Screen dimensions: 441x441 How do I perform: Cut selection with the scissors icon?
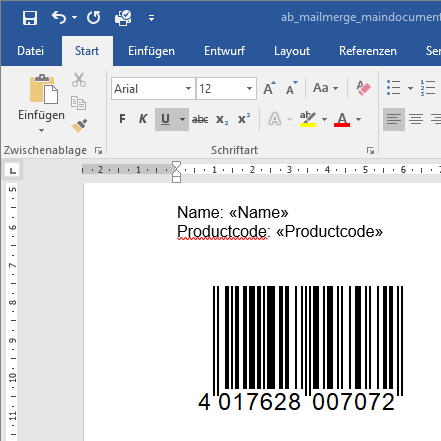(79, 80)
